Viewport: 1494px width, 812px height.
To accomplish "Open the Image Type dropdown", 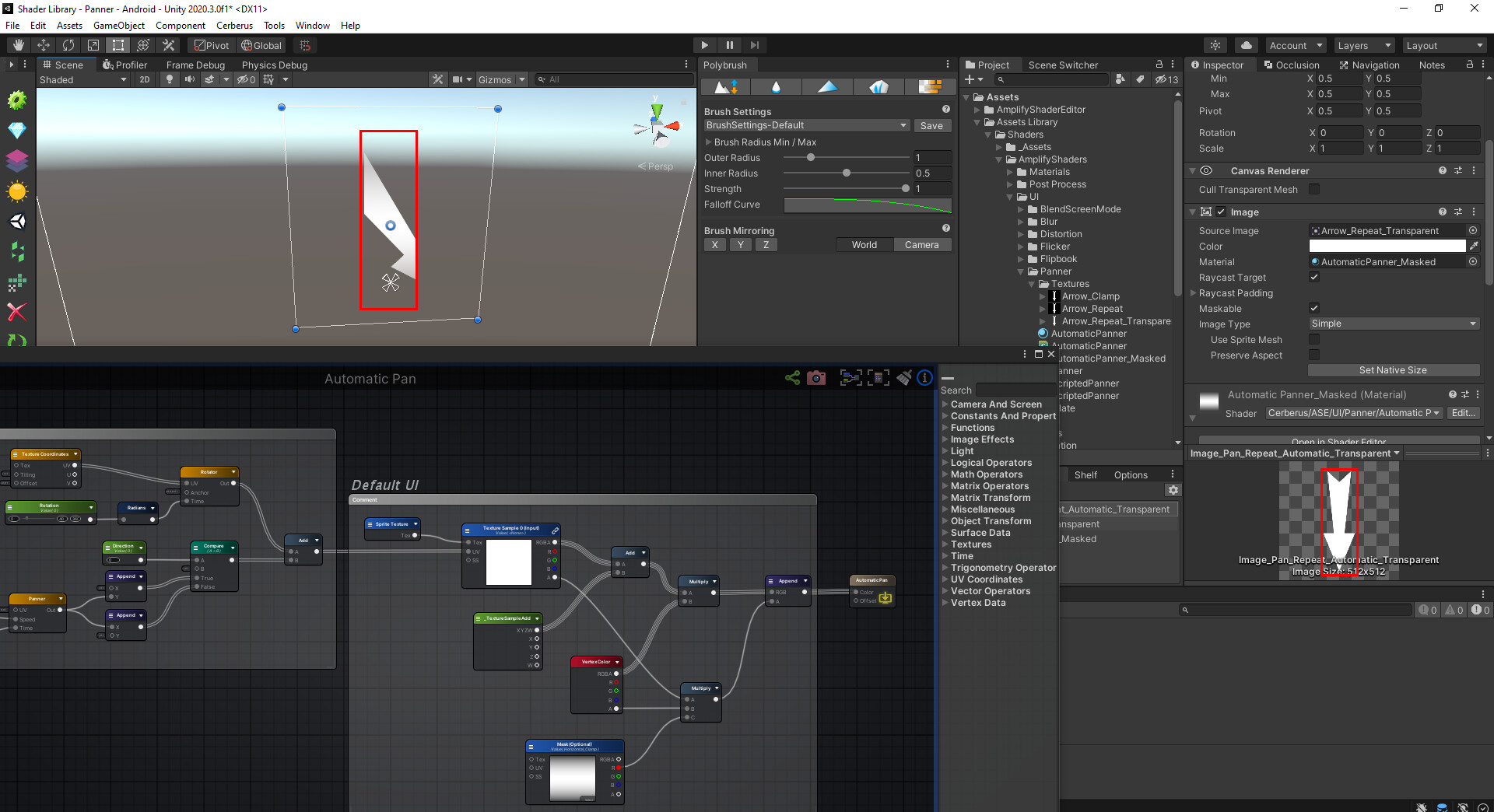I will (1393, 324).
